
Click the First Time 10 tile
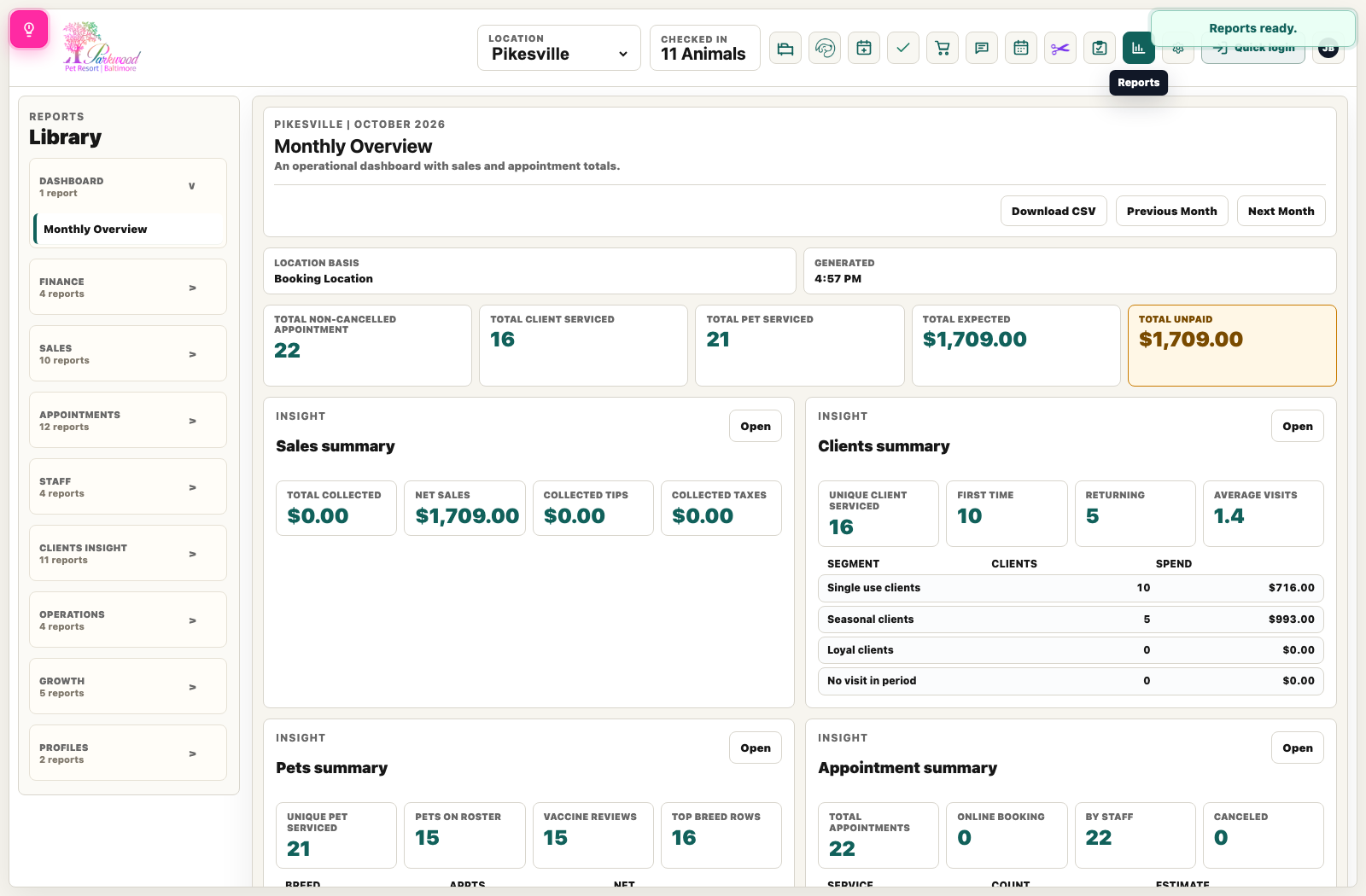(x=1007, y=514)
